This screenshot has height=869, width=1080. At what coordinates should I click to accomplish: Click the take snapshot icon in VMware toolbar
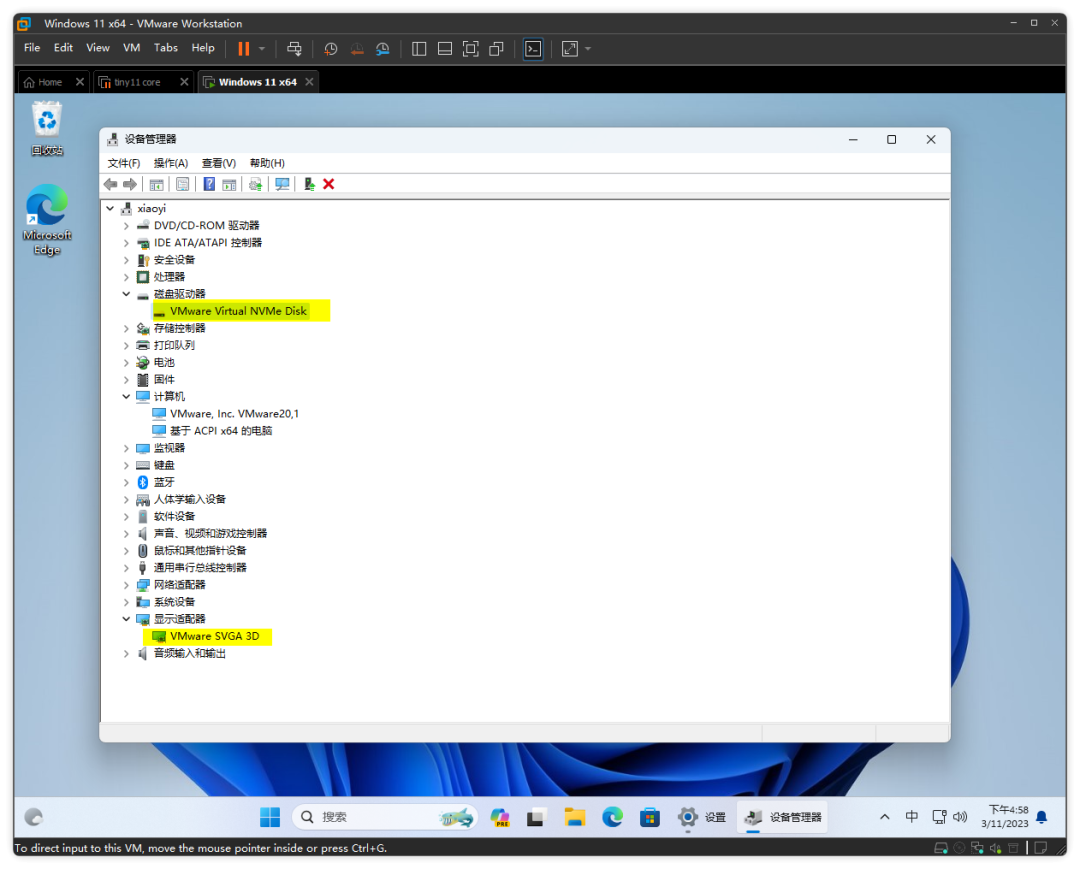331,48
